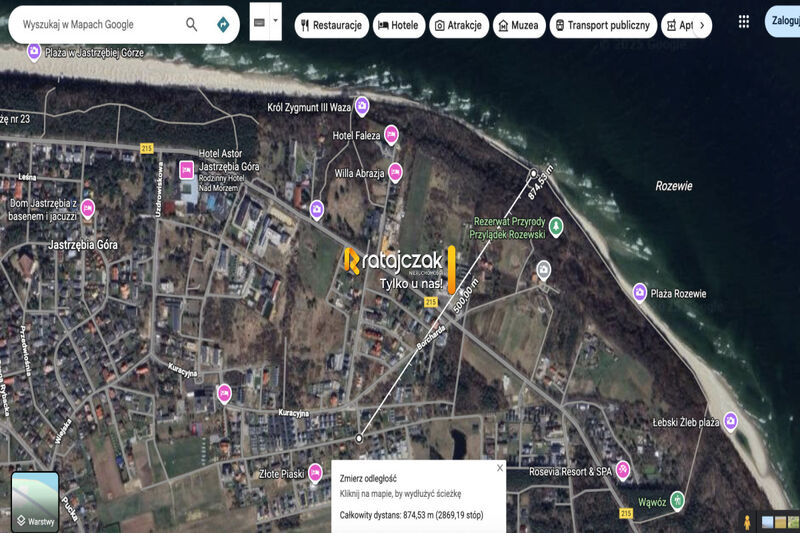
Task: Open the Dom Jastrzębia hotel pin
Action: [88, 209]
